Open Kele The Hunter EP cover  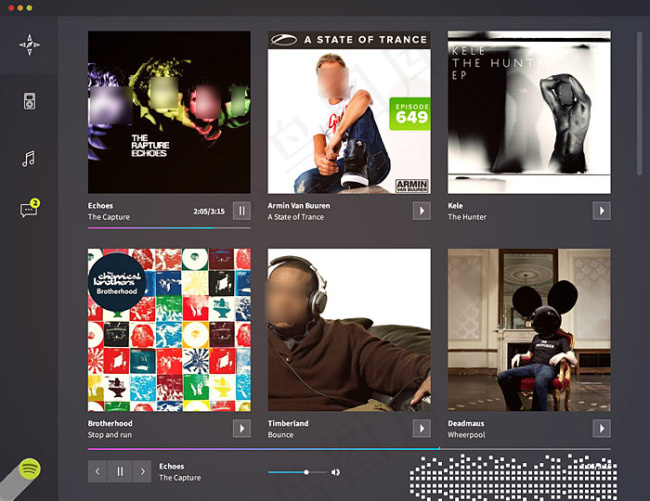pos(529,112)
